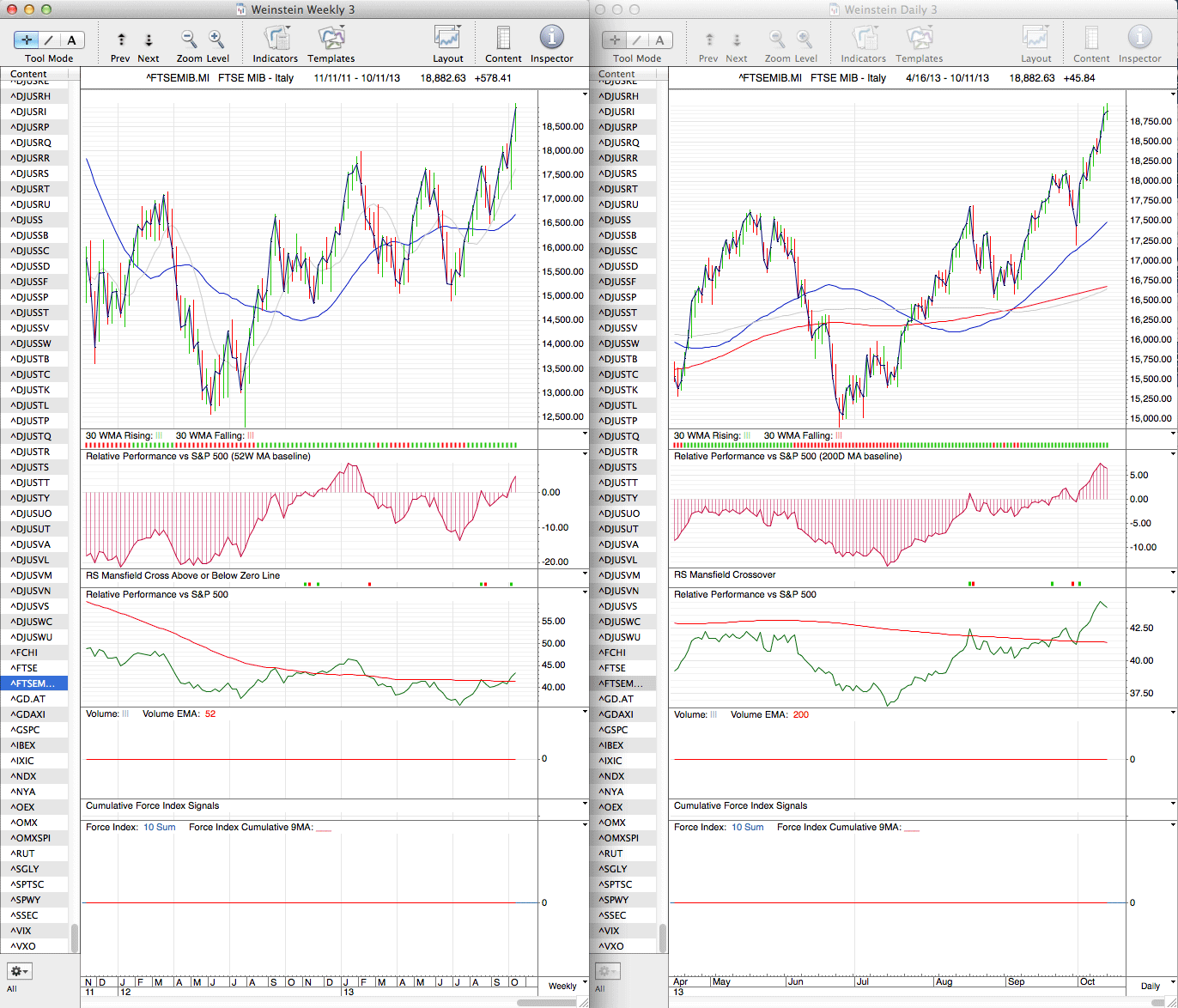Click the red Volume EMA '200' value in Daily chart
This screenshot has width=1178, height=1008.
[800, 714]
